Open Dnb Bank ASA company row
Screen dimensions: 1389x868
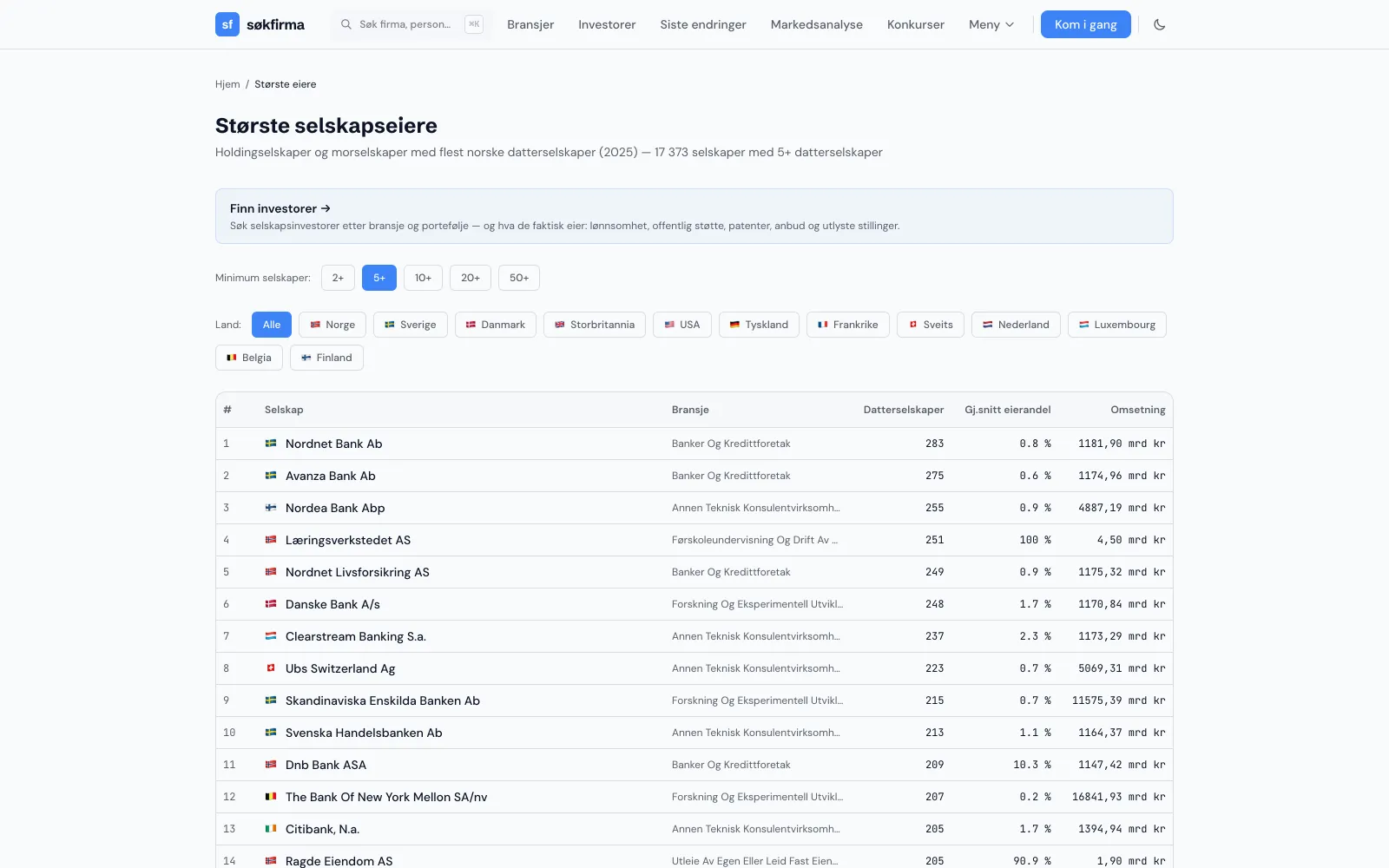click(694, 765)
